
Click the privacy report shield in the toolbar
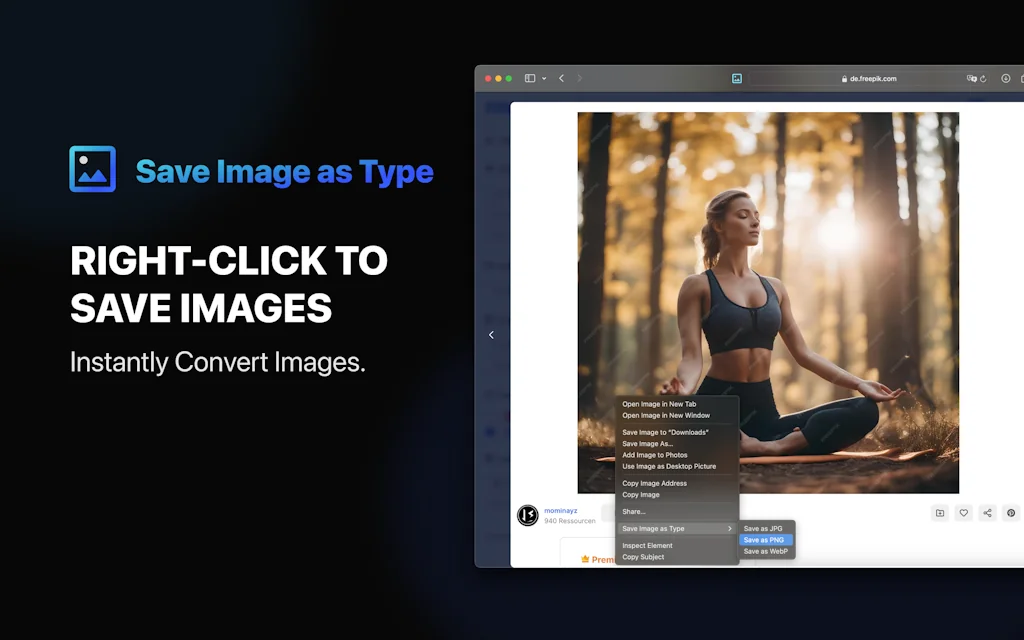[971, 77]
